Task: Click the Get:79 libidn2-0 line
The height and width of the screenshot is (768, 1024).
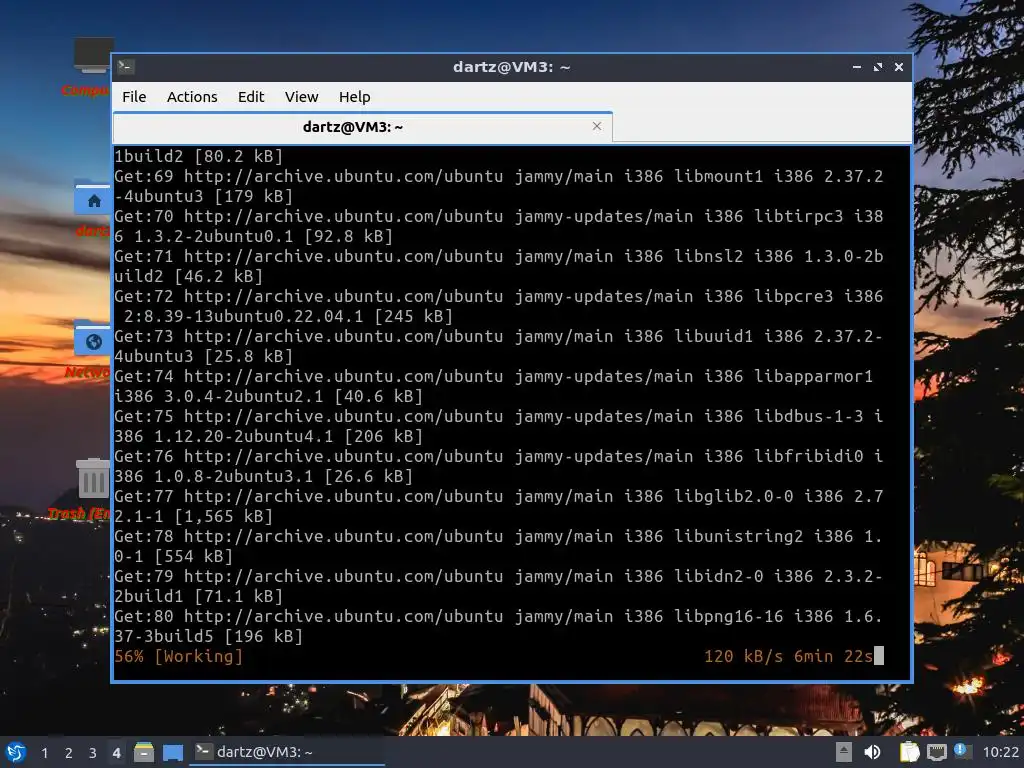Action: [499, 586]
